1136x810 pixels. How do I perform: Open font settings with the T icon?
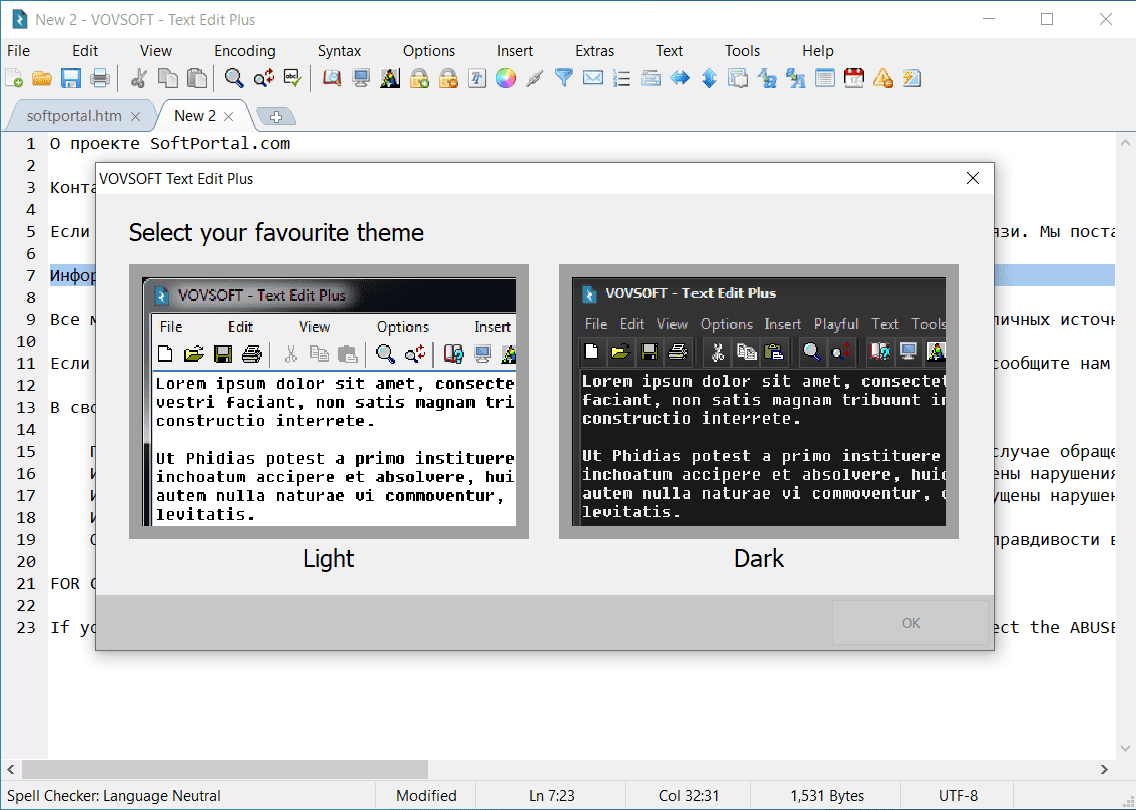pyautogui.click(x=477, y=78)
